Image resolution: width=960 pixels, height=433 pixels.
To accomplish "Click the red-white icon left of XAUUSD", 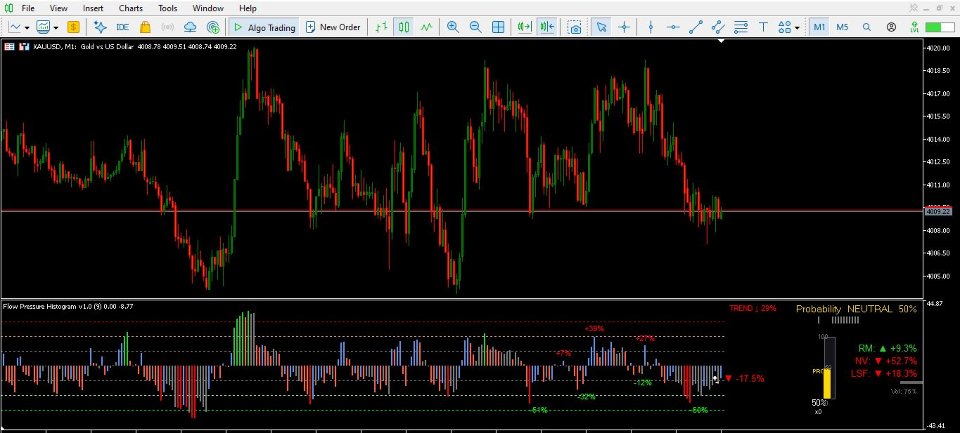I will [24, 47].
